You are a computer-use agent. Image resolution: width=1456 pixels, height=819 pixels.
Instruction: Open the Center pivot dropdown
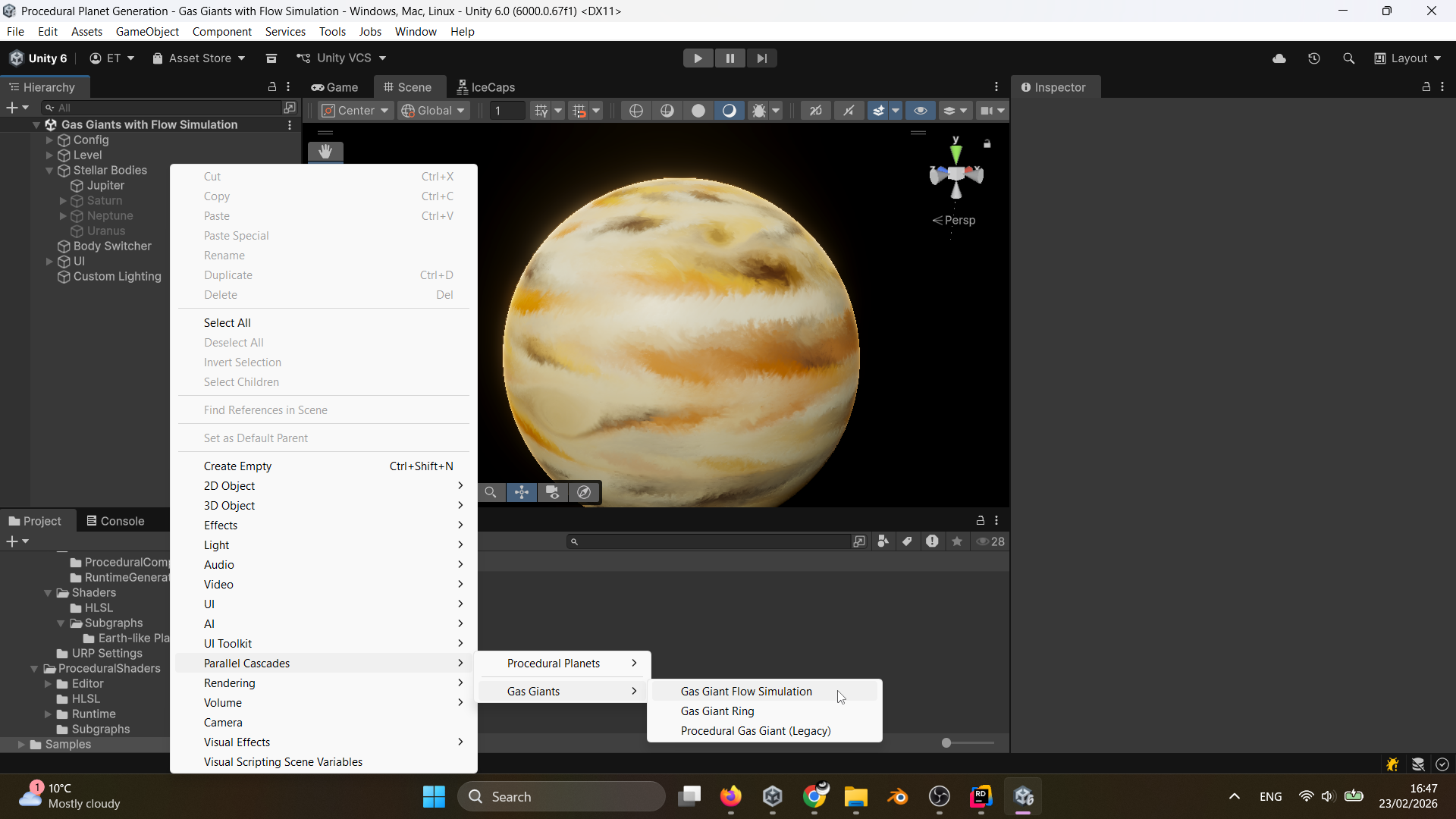[x=356, y=111]
